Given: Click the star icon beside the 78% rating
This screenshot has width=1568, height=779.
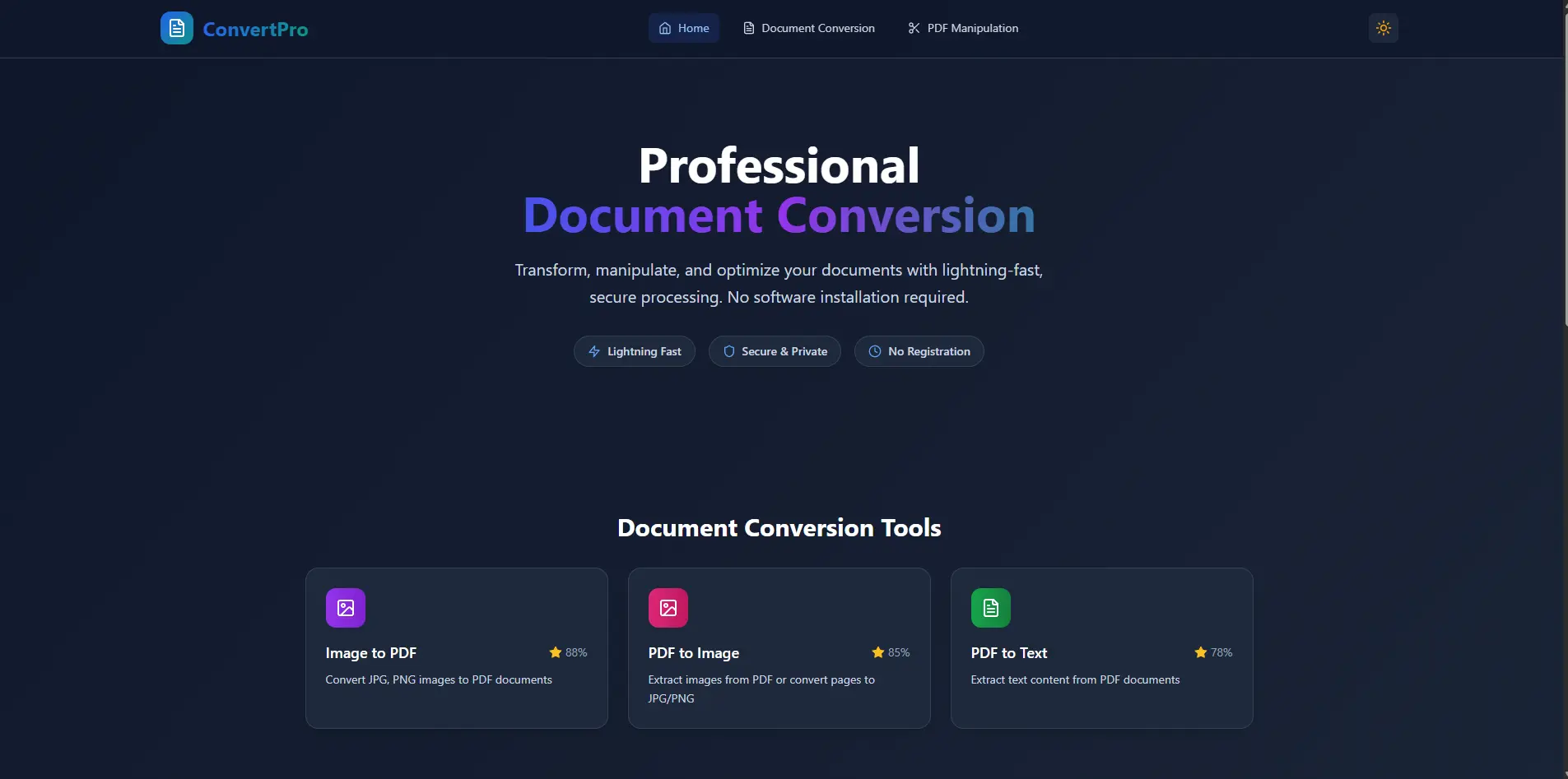Looking at the screenshot, I should pos(1199,652).
